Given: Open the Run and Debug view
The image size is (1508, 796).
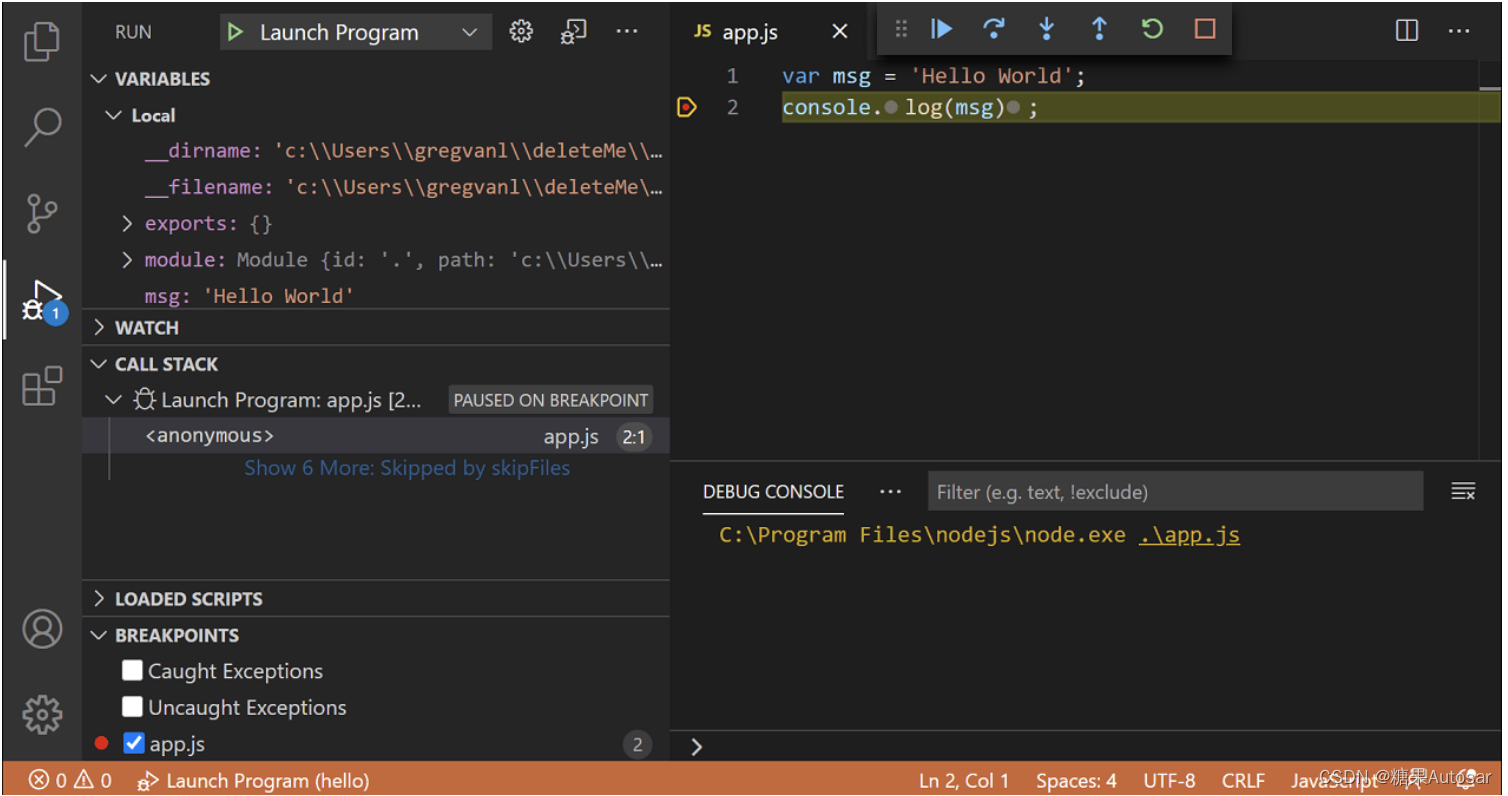Looking at the screenshot, I should [43, 301].
